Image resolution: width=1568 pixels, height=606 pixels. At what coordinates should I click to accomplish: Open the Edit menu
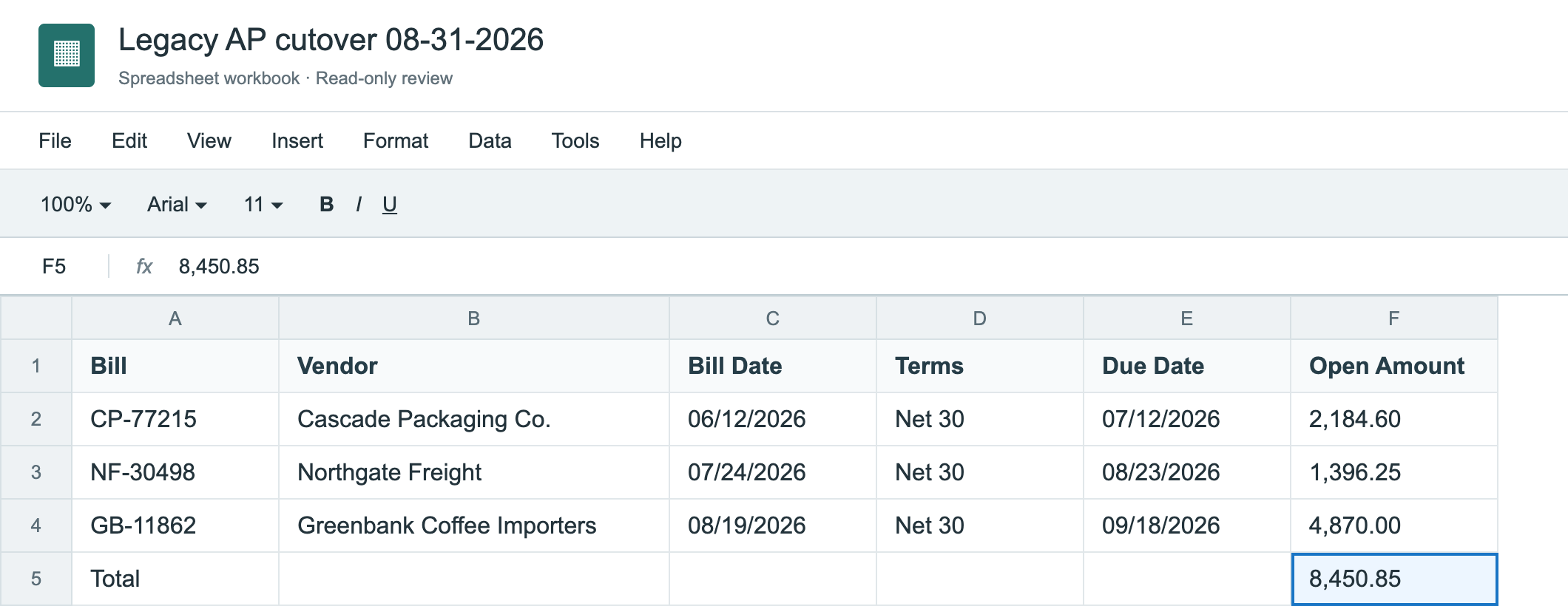coord(129,140)
